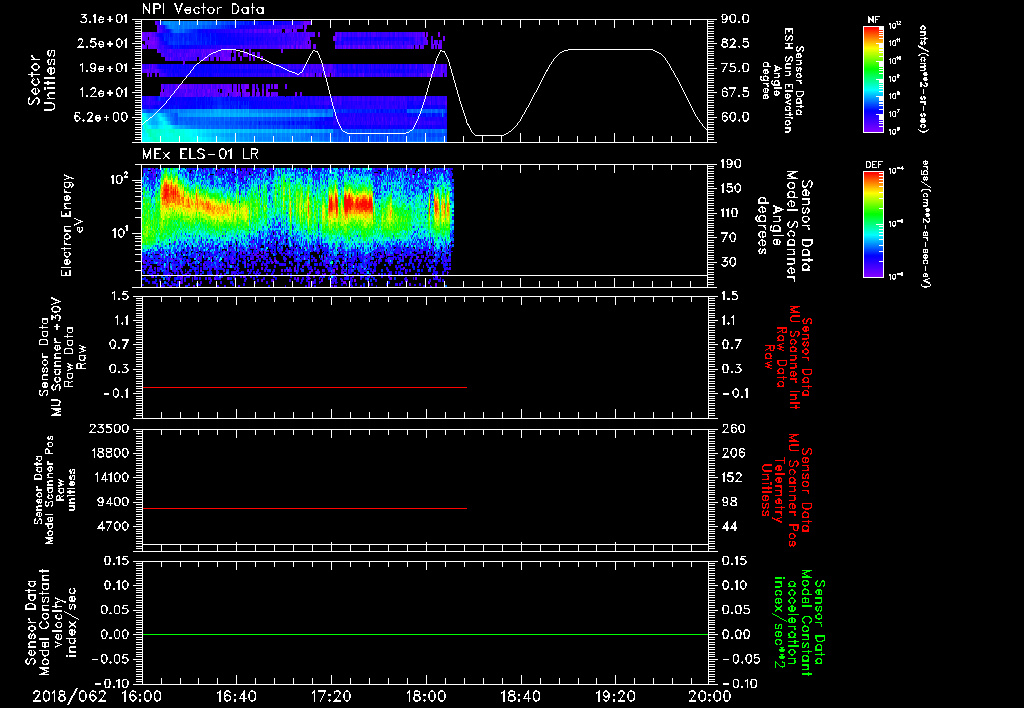This screenshot has height=708, width=1024.
Task: Click the '4700' scanner position tick label
Action: (114, 526)
